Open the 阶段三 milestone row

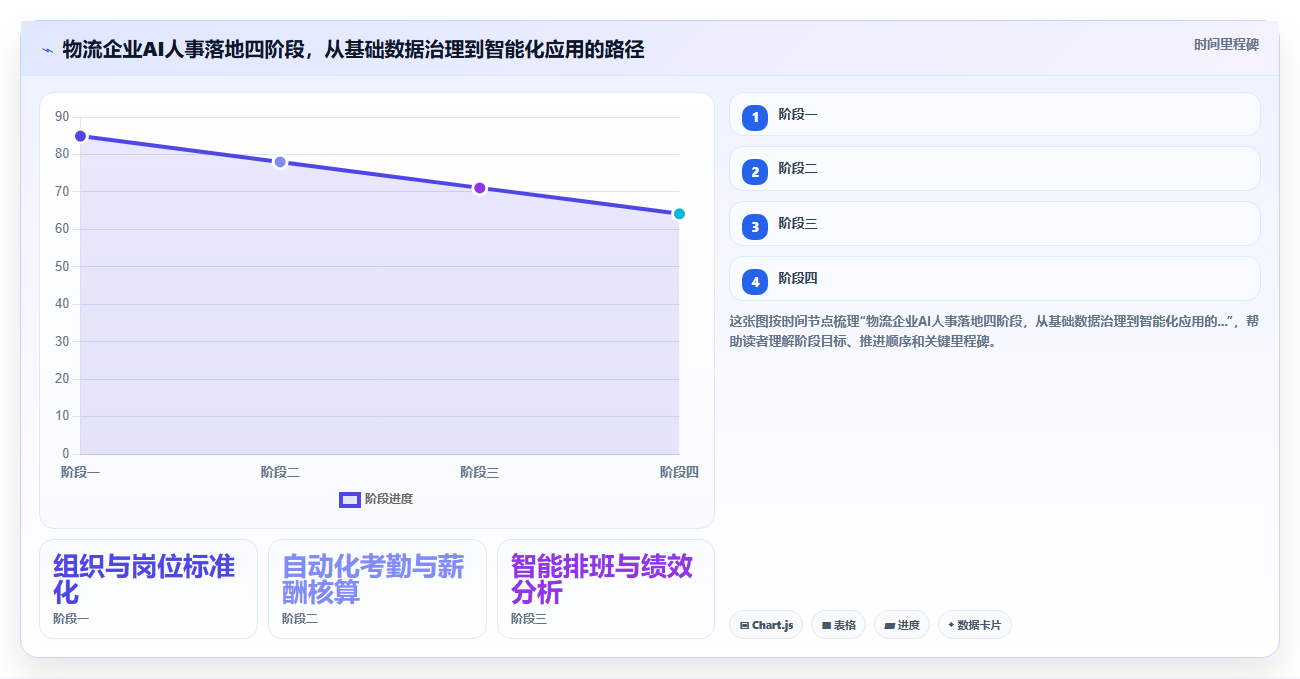coord(995,224)
